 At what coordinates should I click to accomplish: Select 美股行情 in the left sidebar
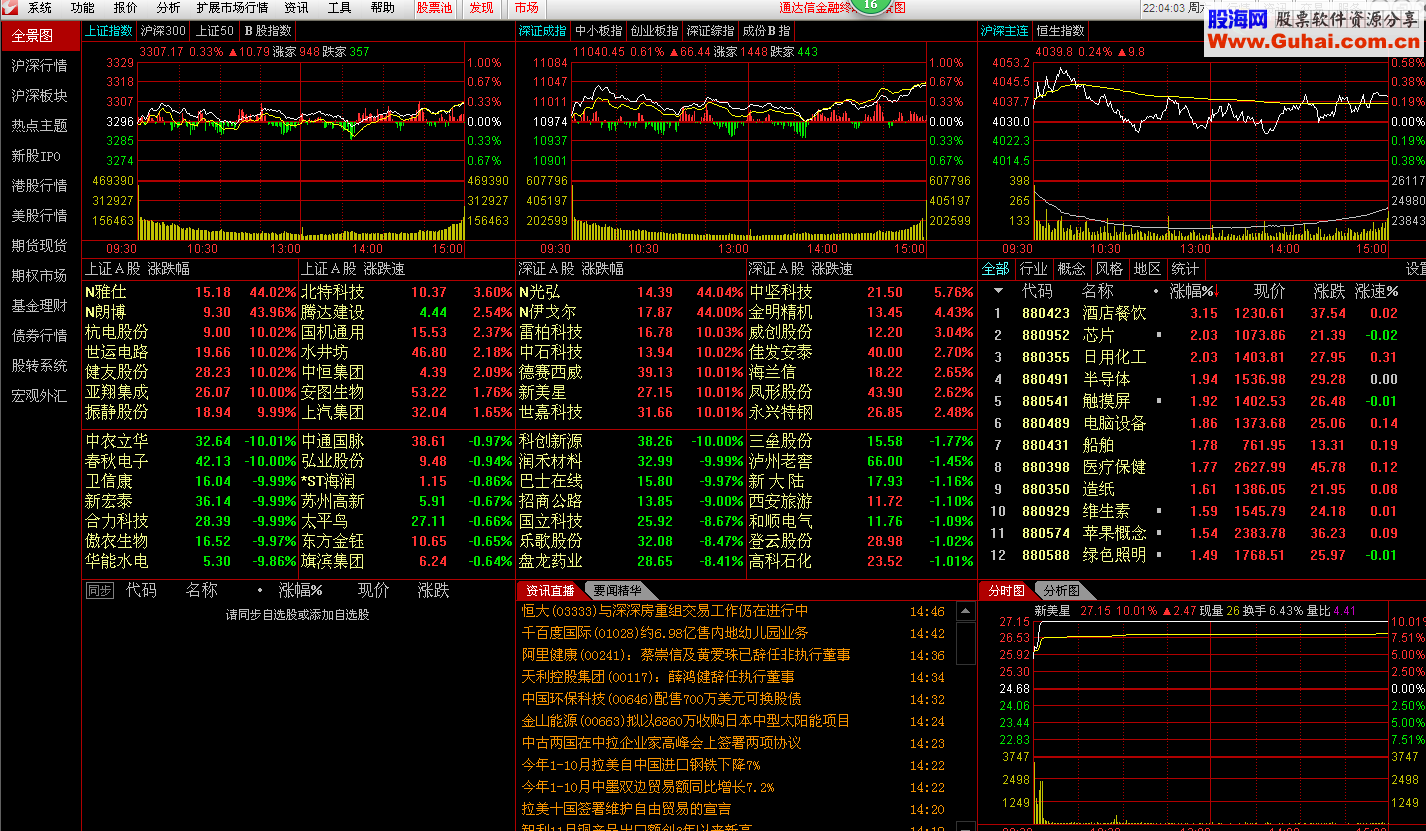40,216
